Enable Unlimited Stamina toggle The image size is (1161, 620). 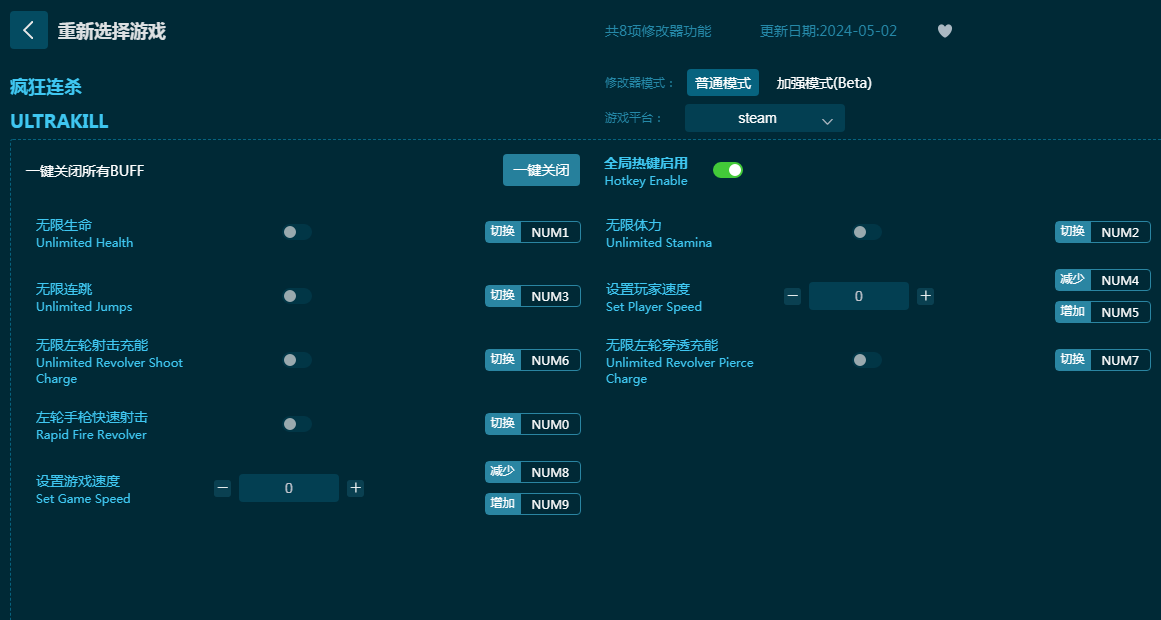point(867,233)
